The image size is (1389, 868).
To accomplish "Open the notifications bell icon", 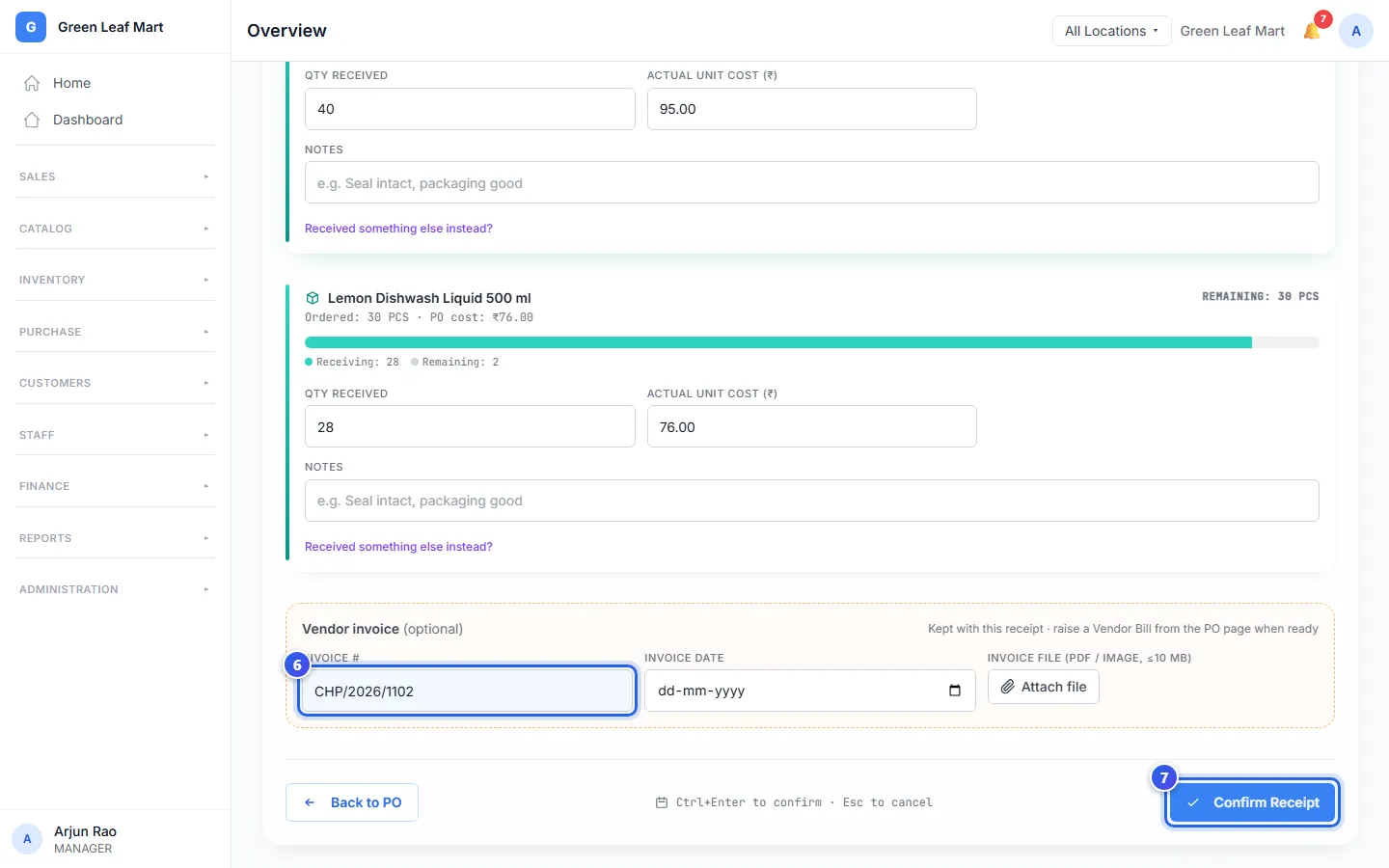I will pyautogui.click(x=1312, y=31).
